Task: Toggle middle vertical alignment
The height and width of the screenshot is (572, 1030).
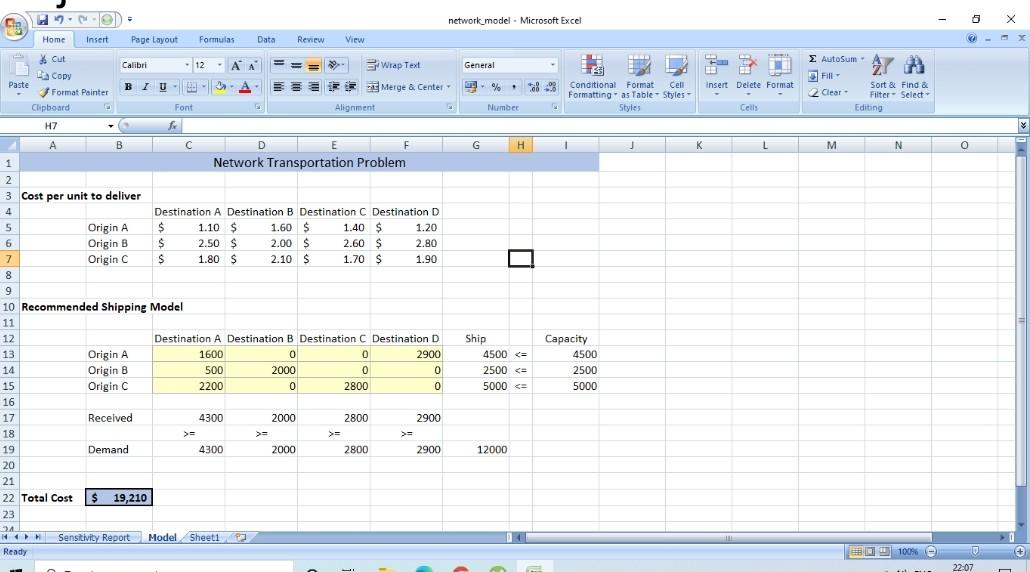Action: click(296, 65)
